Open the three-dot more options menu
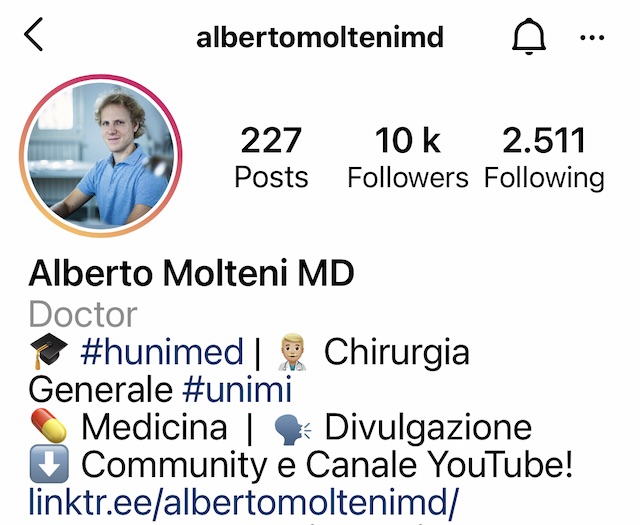The image size is (640, 525). pyautogui.click(x=592, y=38)
